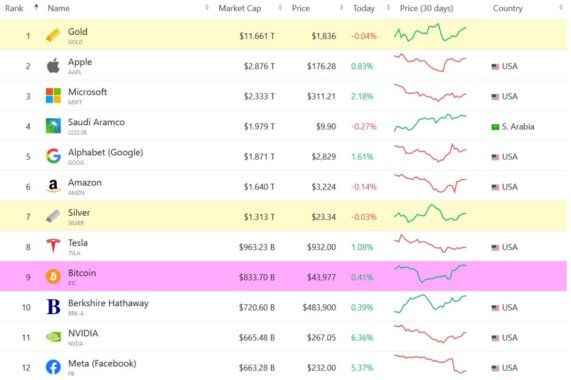The image size is (571, 380).
Task: Click the Tesla logo icon
Action: point(53,246)
